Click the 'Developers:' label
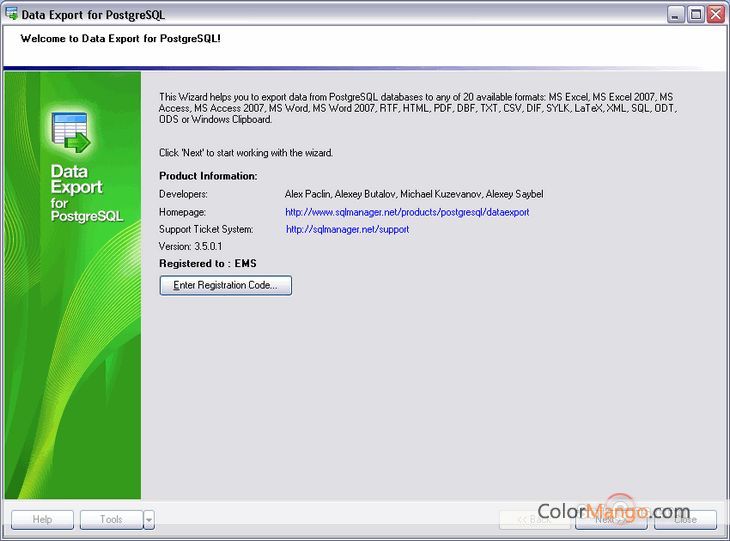Viewport: 730px width, 541px height. pyautogui.click(x=183, y=194)
